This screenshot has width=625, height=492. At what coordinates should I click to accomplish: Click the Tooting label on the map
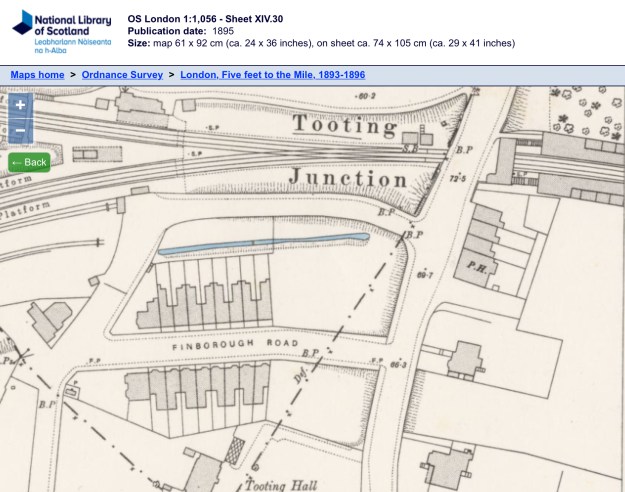[344, 125]
